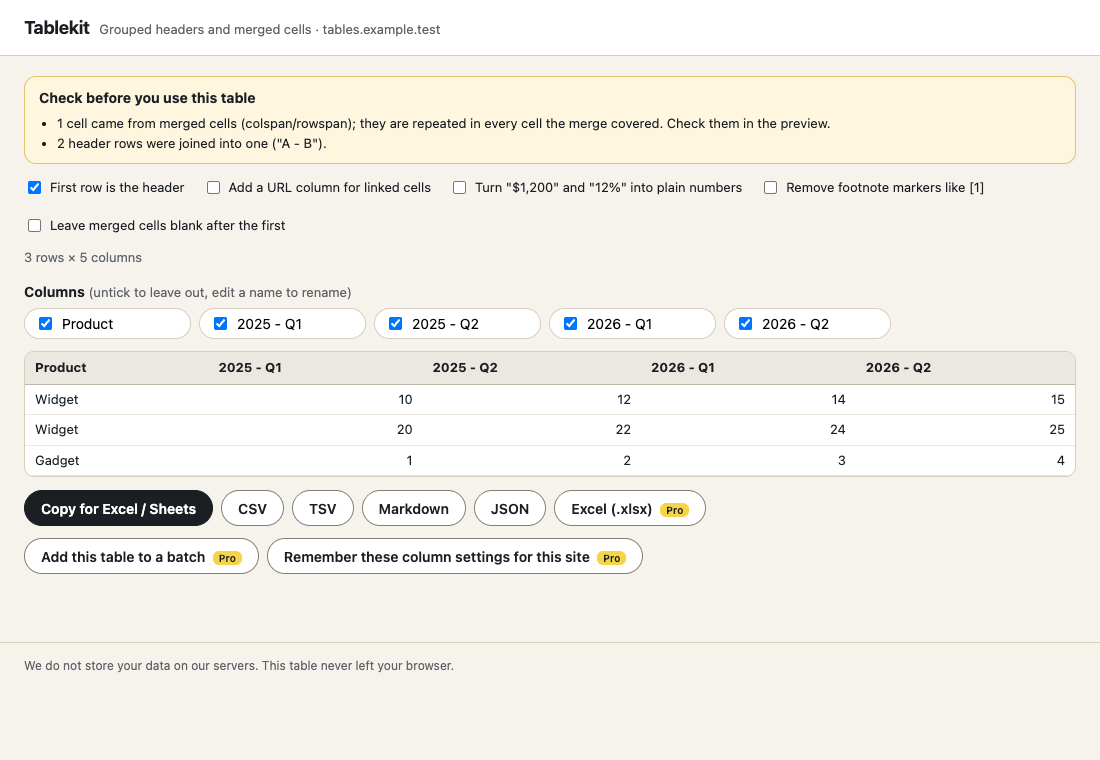Image resolution: width=1100 pixels, height=760 pixels.
Task: Untick the '2025 - Q2' column checkbox
Action: (396, 324)
